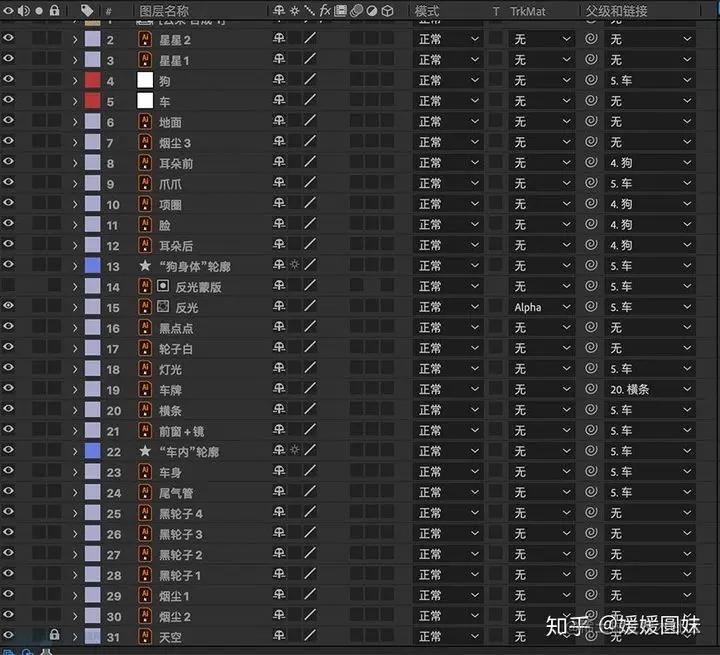Hide the 地面 layer with its eye icon
The width and height of the screenshot is (720, 655).
click(x=8, y=120)
